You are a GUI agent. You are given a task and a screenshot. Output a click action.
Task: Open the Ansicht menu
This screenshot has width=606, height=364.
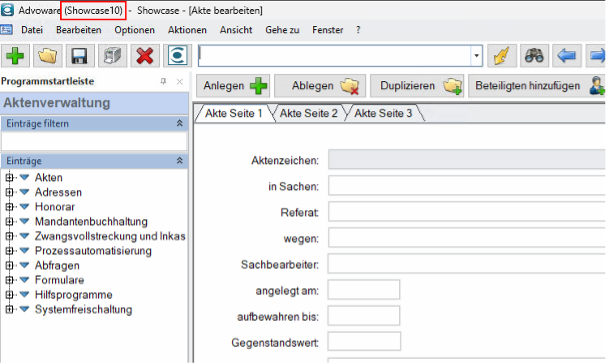pos(236,30)
